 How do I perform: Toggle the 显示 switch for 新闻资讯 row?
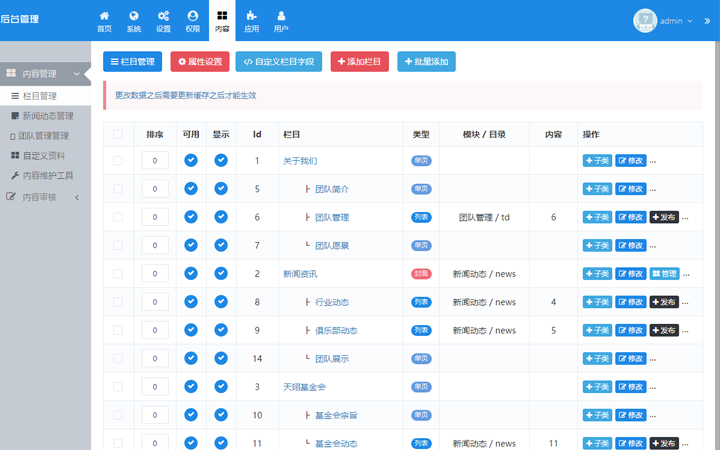221,273
